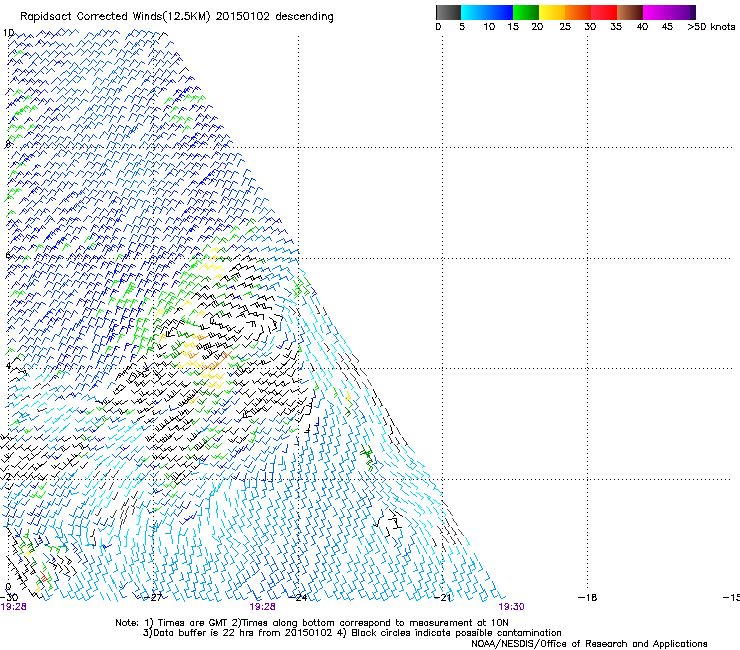740x650 pixels.
Task: Click the yellow 20-25 knots color band
Action: 552,12
